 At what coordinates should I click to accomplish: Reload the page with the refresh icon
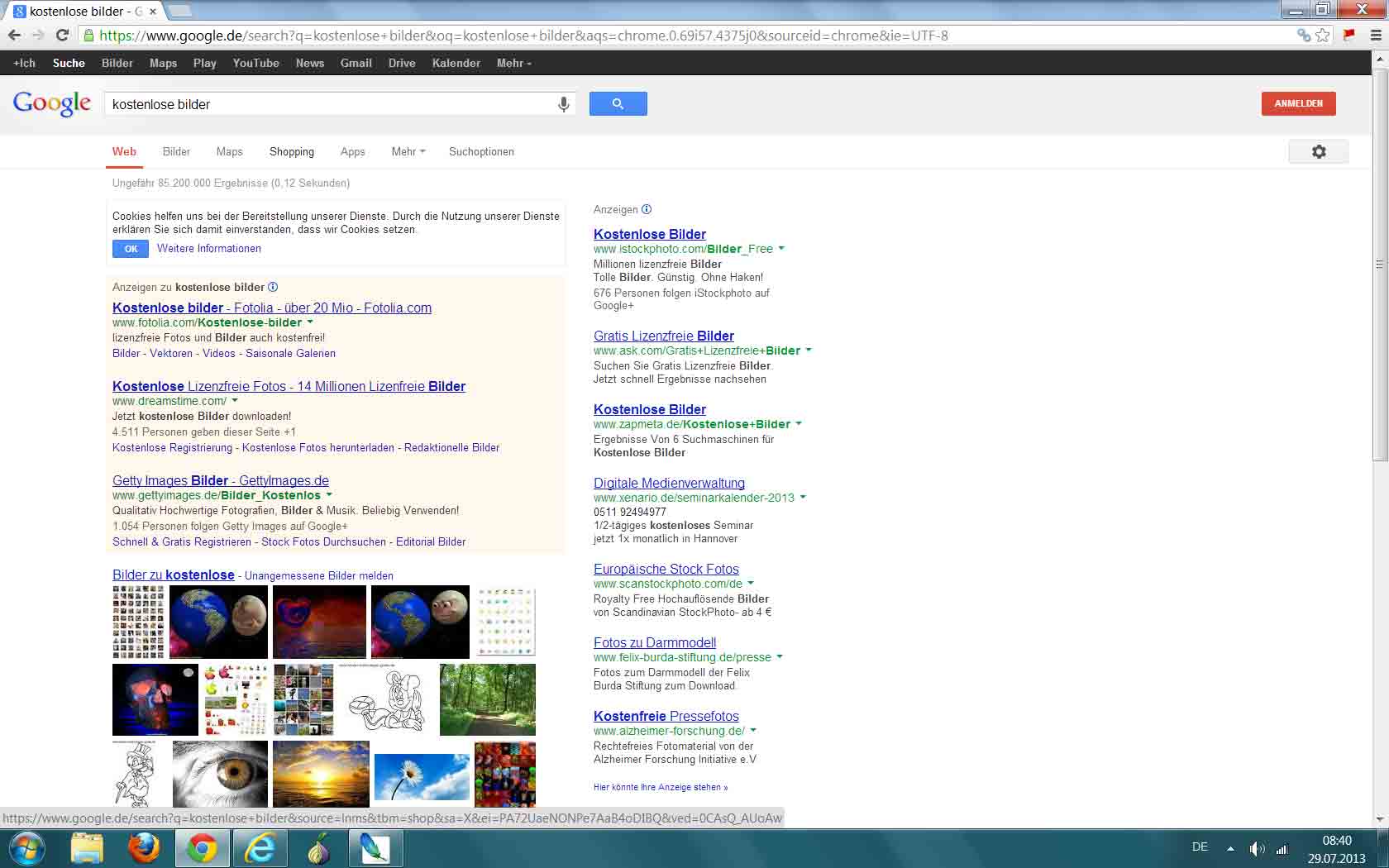click(x=62, y=36)
